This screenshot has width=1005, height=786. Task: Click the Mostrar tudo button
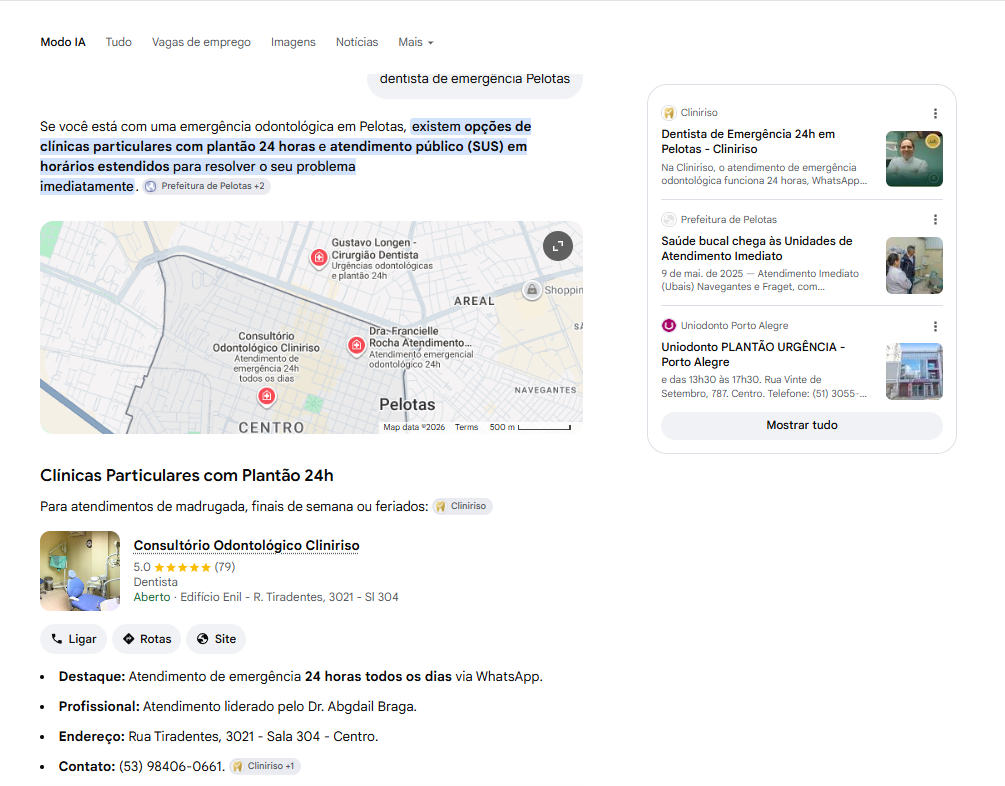point(802,426)
